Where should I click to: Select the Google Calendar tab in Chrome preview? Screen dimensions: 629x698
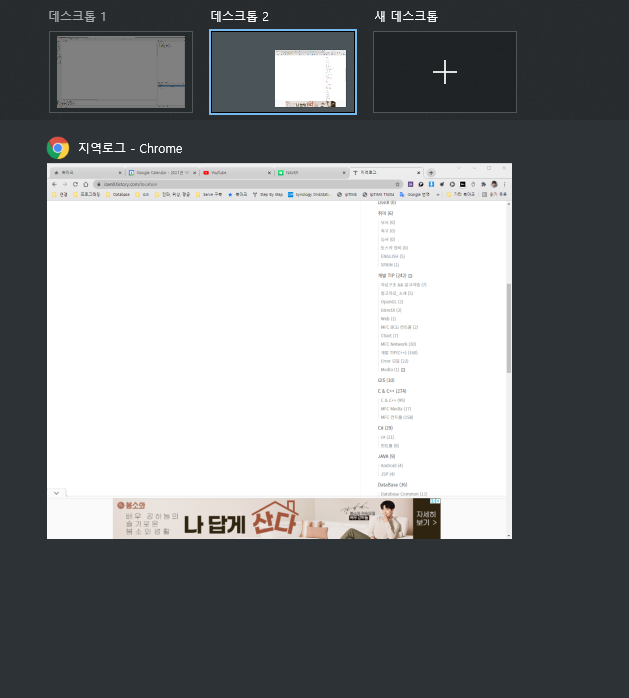tap(162, 173)
